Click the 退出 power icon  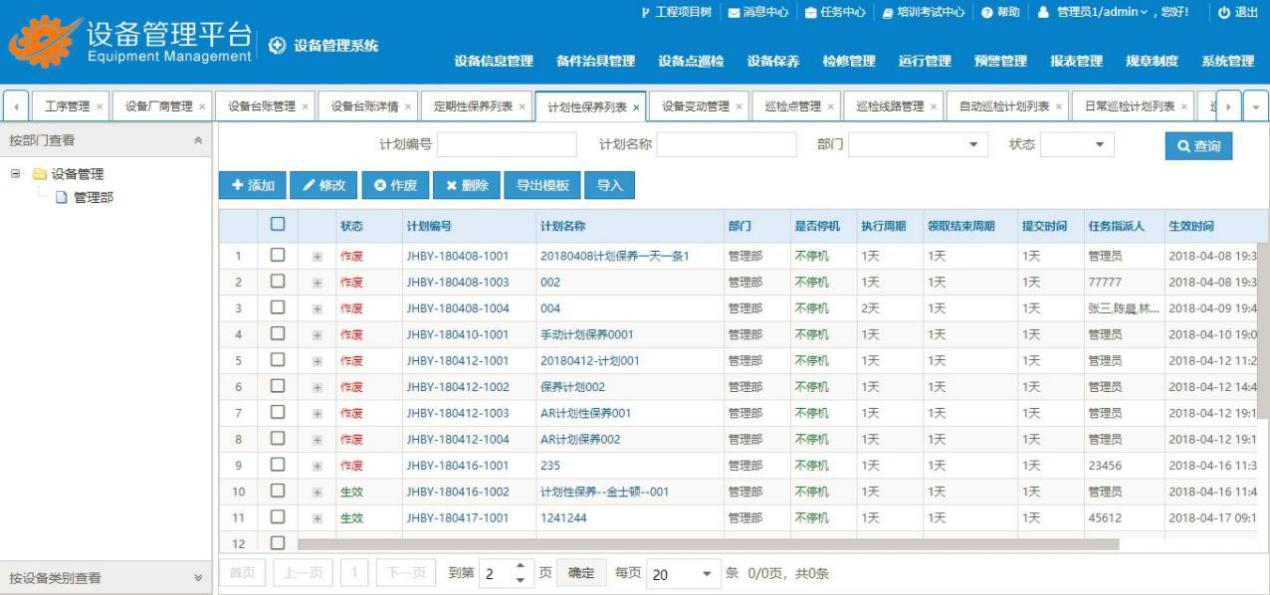tap(1224, 12)
